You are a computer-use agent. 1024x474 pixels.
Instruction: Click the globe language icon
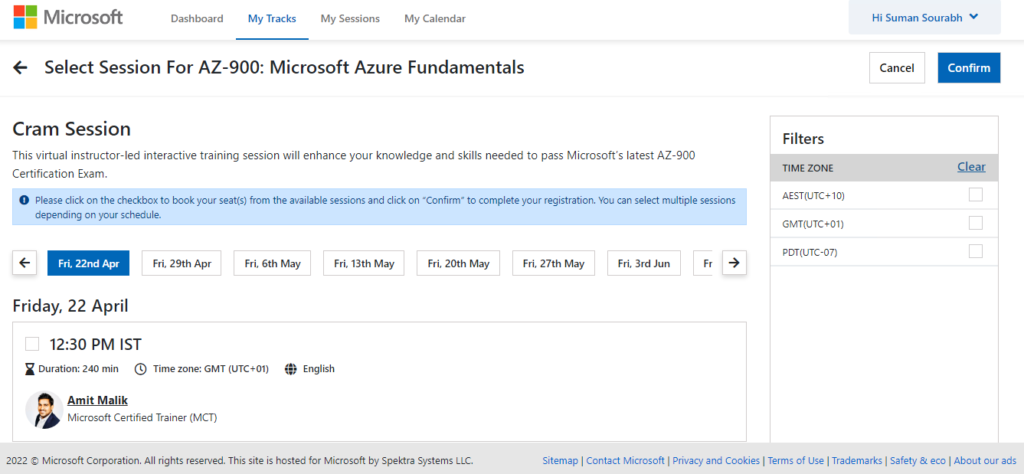291,369
